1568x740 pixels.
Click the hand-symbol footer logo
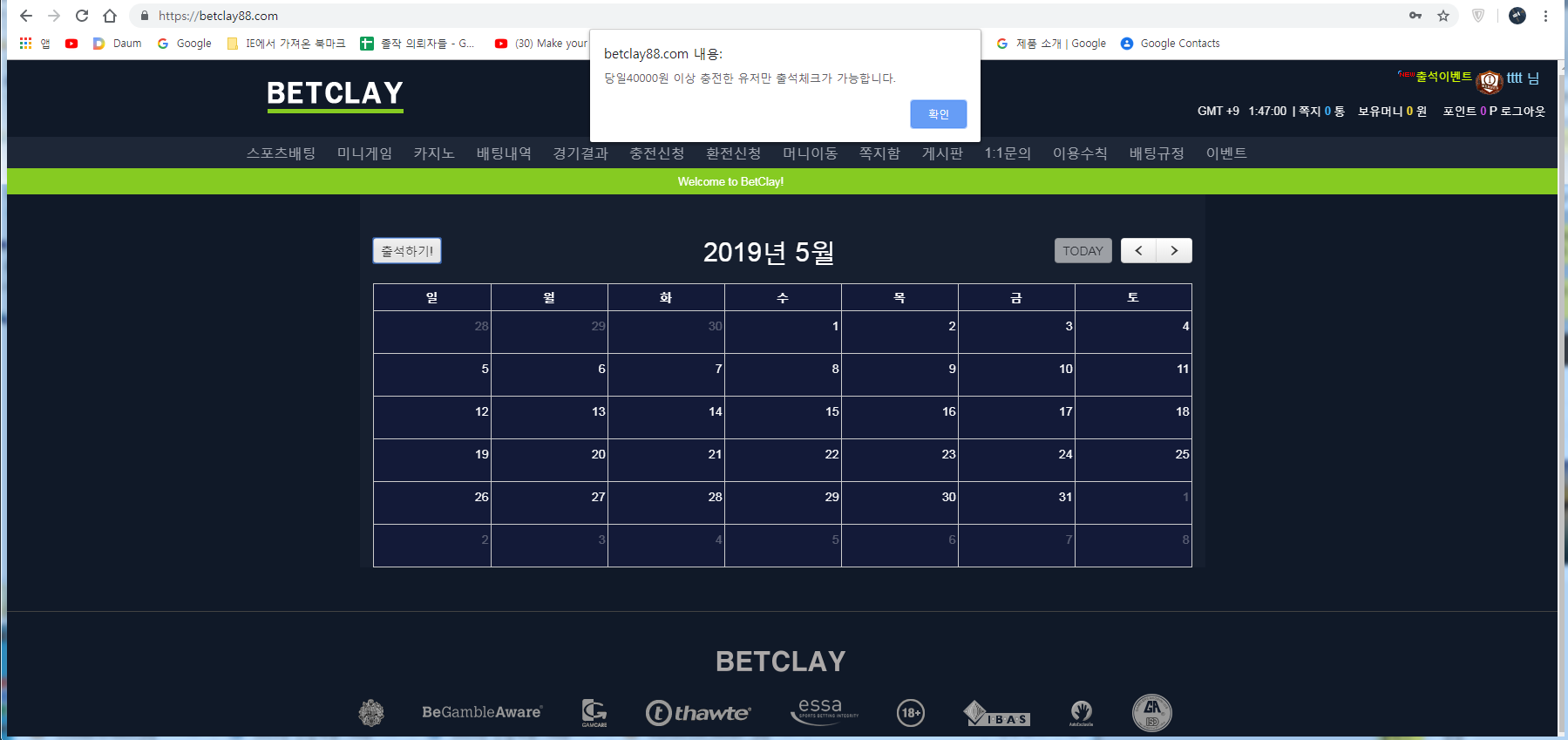click(x=1082, y=713)
